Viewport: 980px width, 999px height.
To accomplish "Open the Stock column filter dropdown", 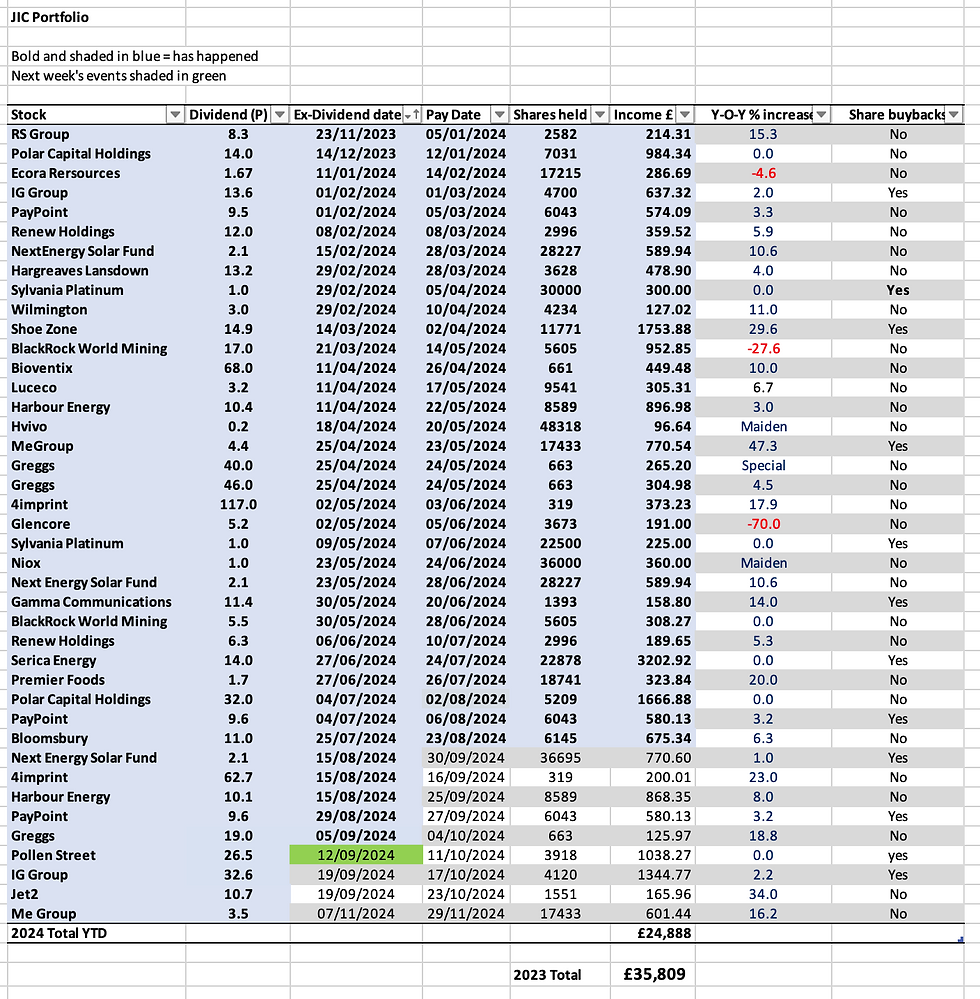I will (x=175, y=115).
